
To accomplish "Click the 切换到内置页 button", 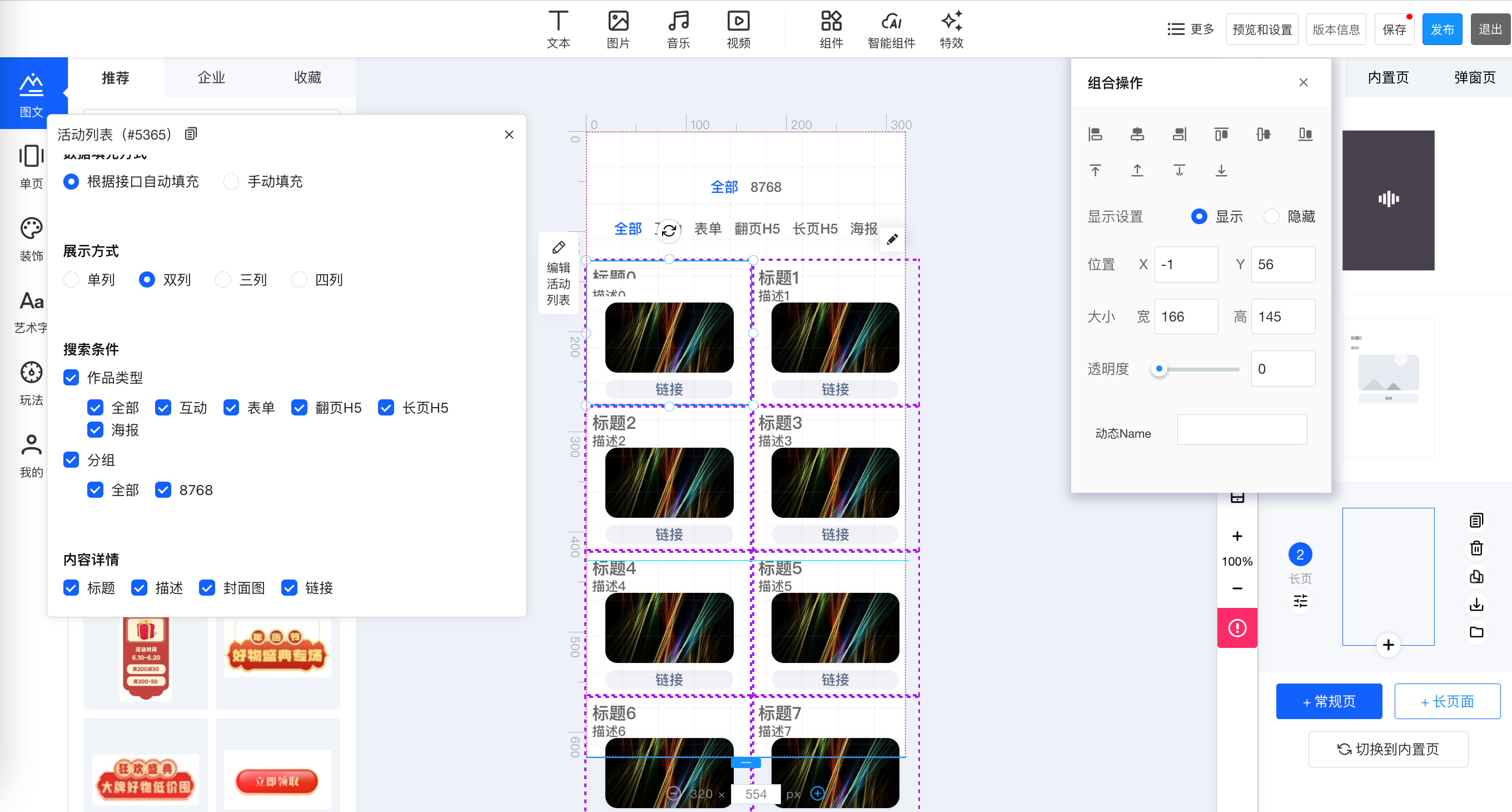I will (x=1388, y=749).
